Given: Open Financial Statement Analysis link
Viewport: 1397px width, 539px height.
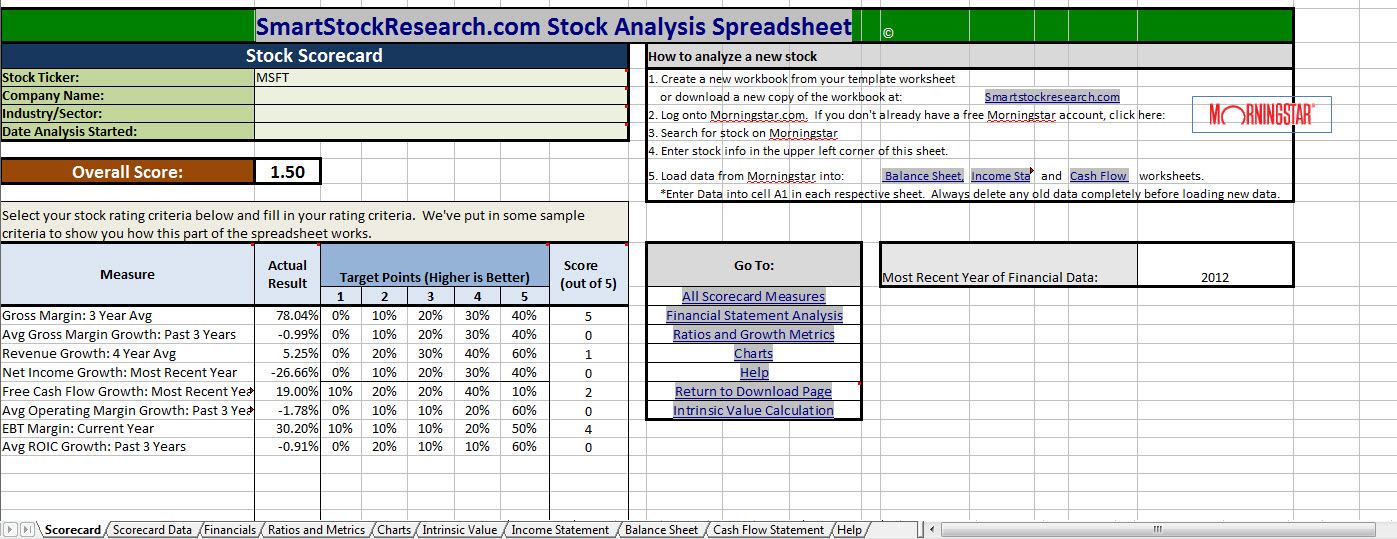Looking at the screenshot, I should pos(754,315).
